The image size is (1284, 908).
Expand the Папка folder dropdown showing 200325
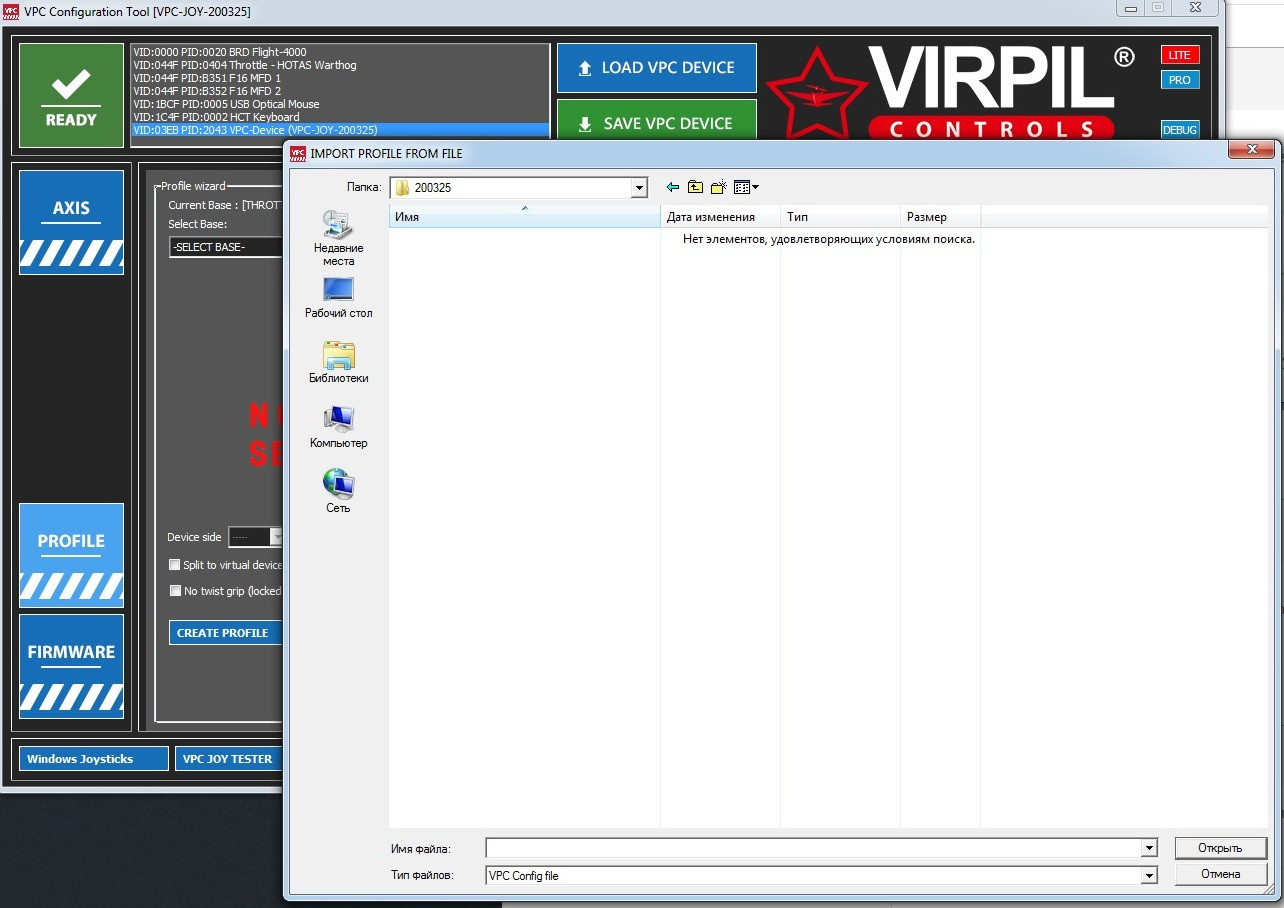pos(639,187)
